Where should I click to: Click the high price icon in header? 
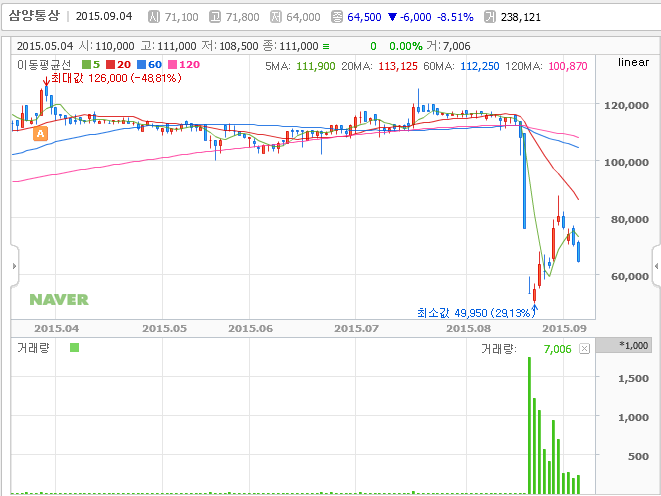point(215,17)
